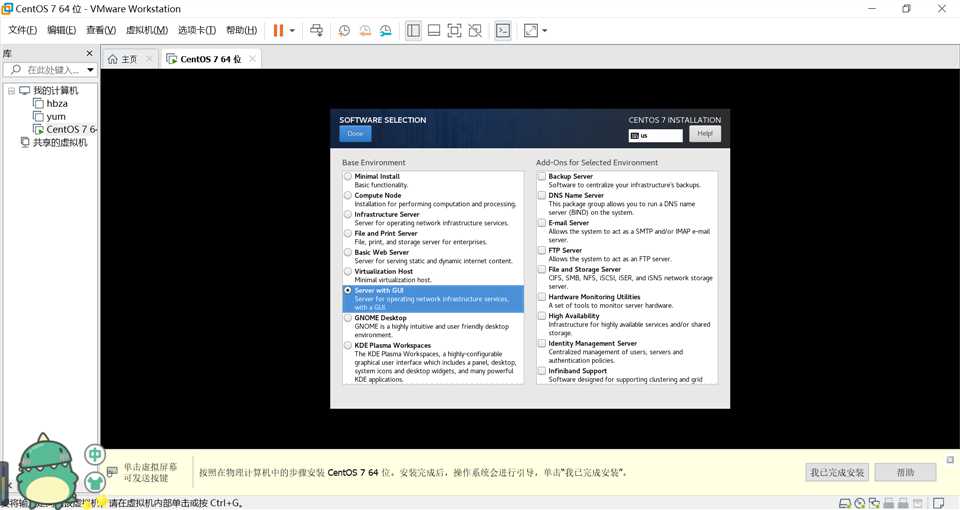The width and height of the screenshot is (960, 510).
Task: Open the 文件(F) menu
Action: click(x=23, y=30)
